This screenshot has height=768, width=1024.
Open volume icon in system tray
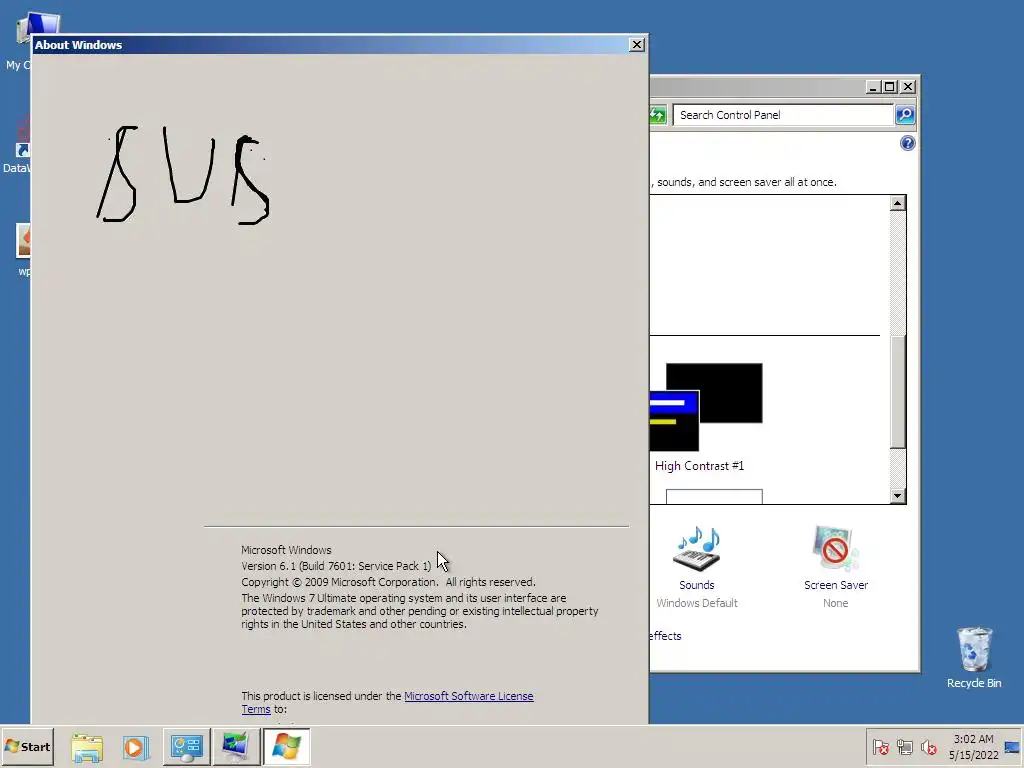pyautogui.click(x=928, y=747)
